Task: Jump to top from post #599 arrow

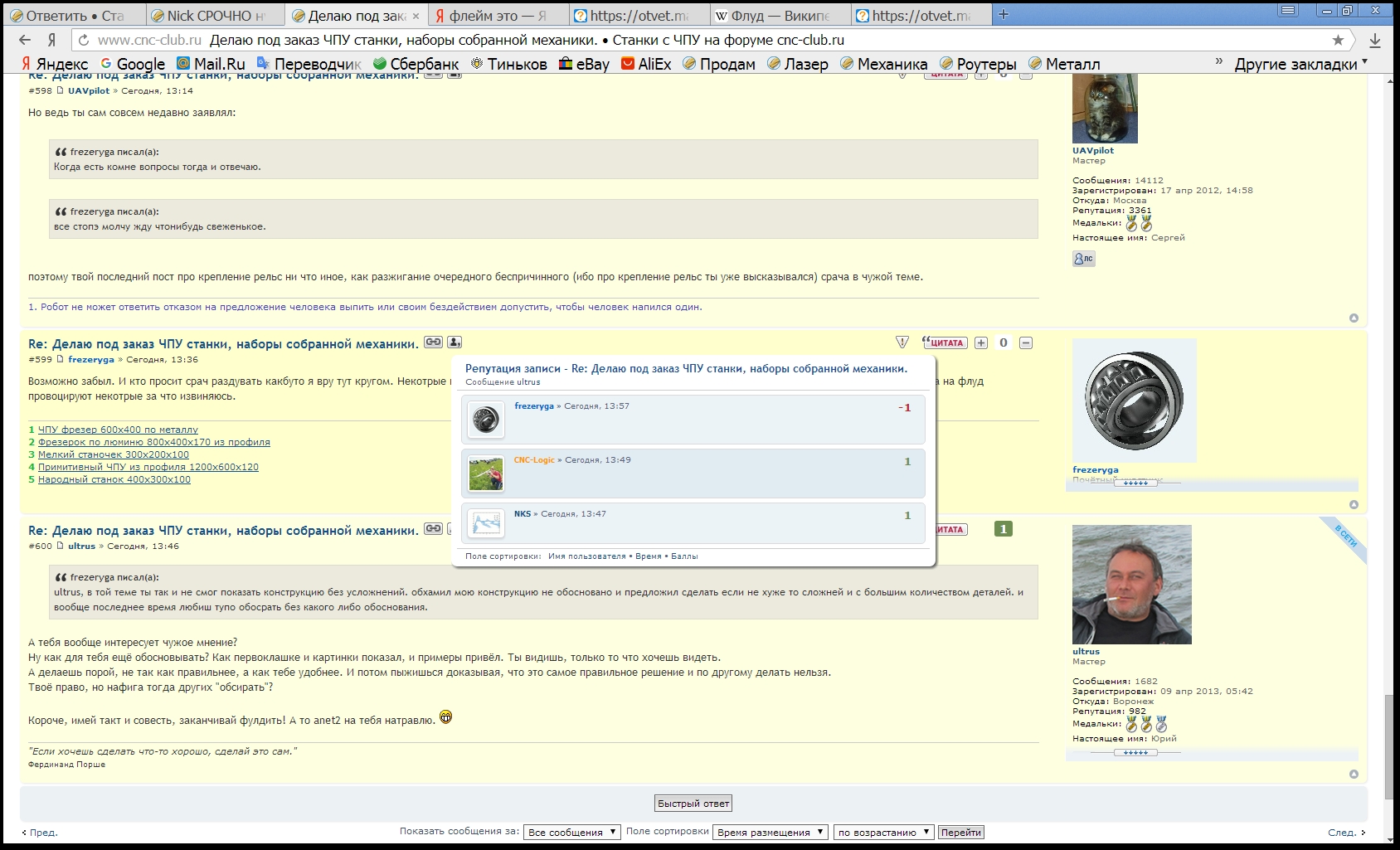Action: point(1354,505)
